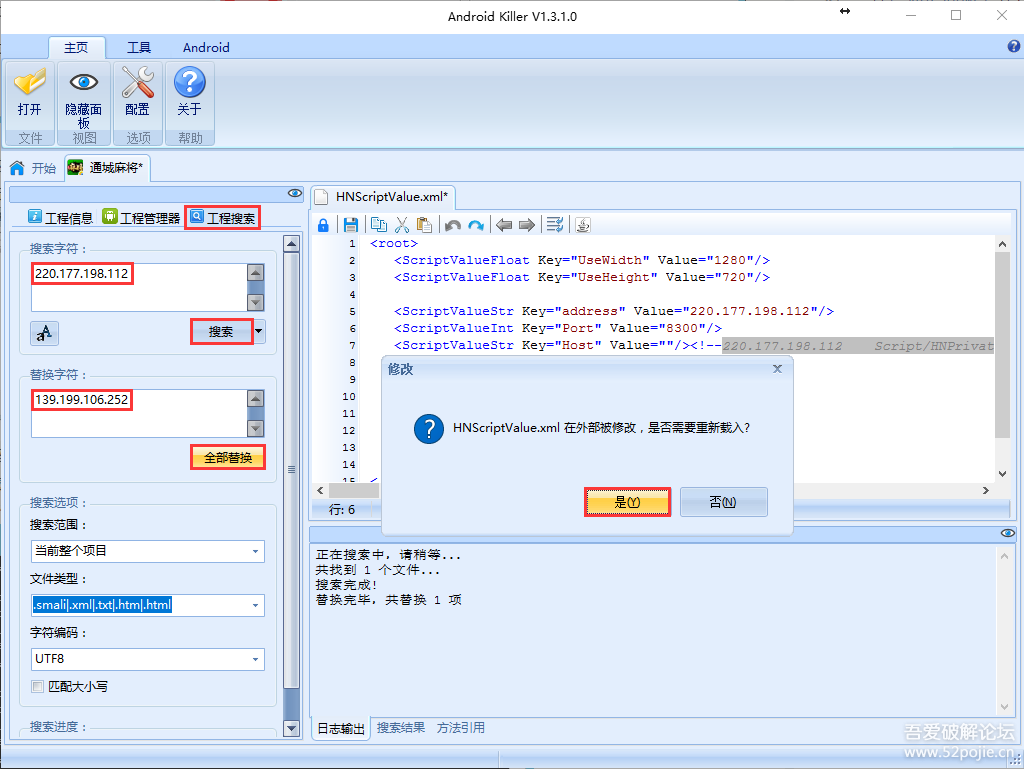Switch to 日志输出 output tab
The image size is (1024, 769).
click(341, 728)
